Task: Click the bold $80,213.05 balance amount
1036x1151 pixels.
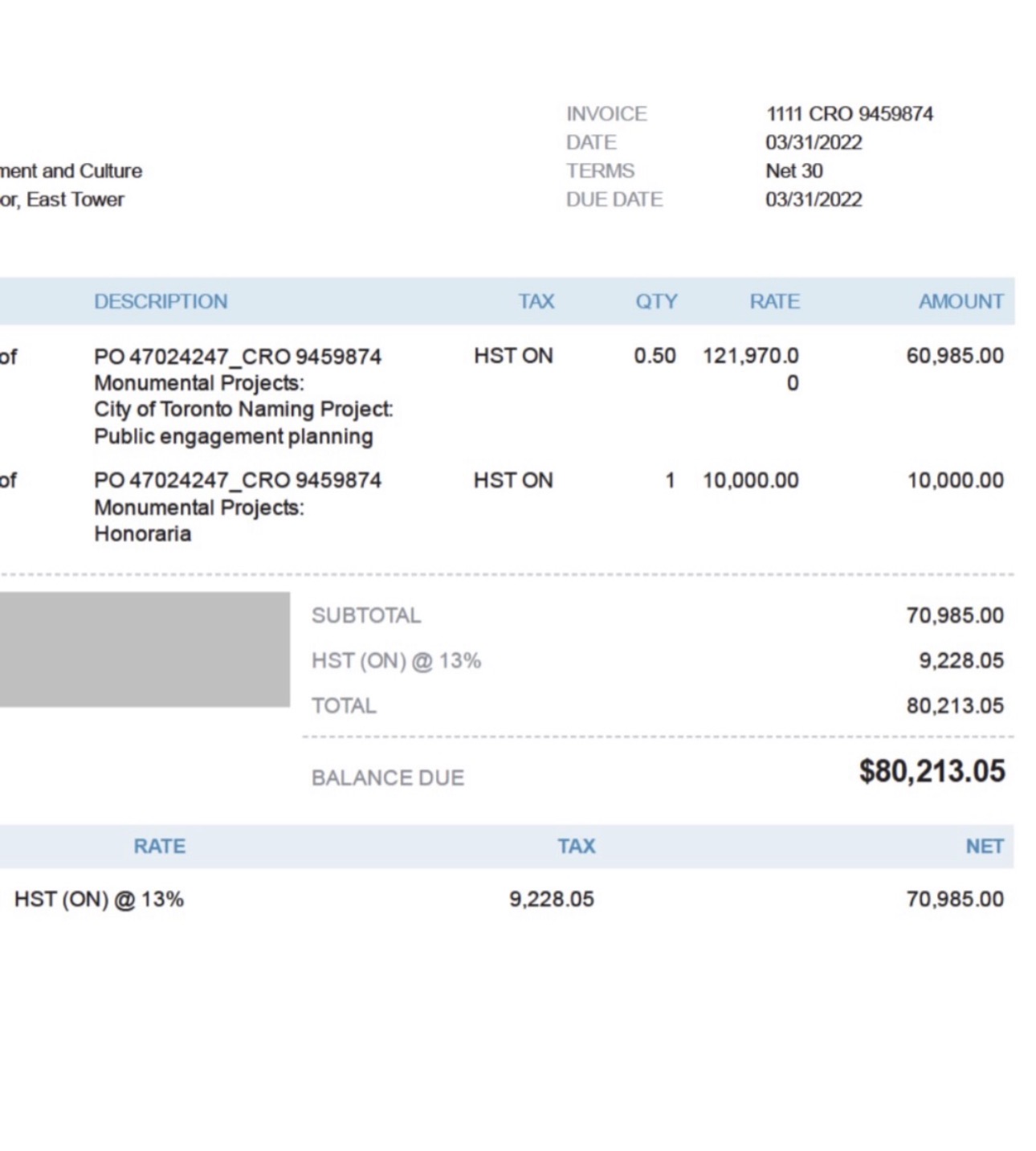Action: click(x=932, y=771)
